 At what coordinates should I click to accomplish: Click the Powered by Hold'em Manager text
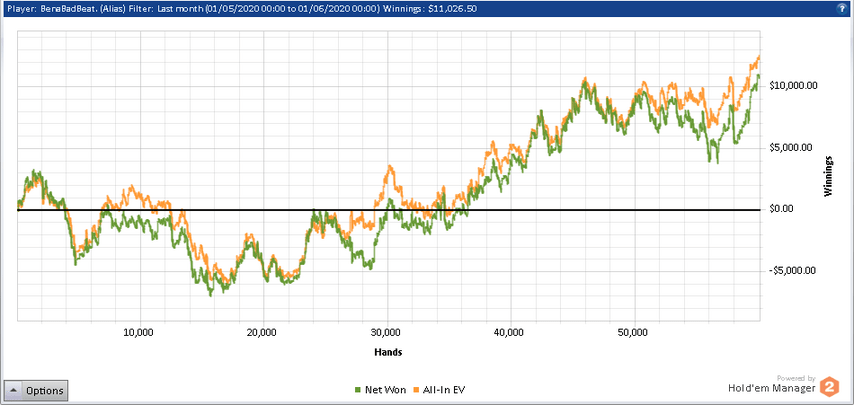[772, 384]
